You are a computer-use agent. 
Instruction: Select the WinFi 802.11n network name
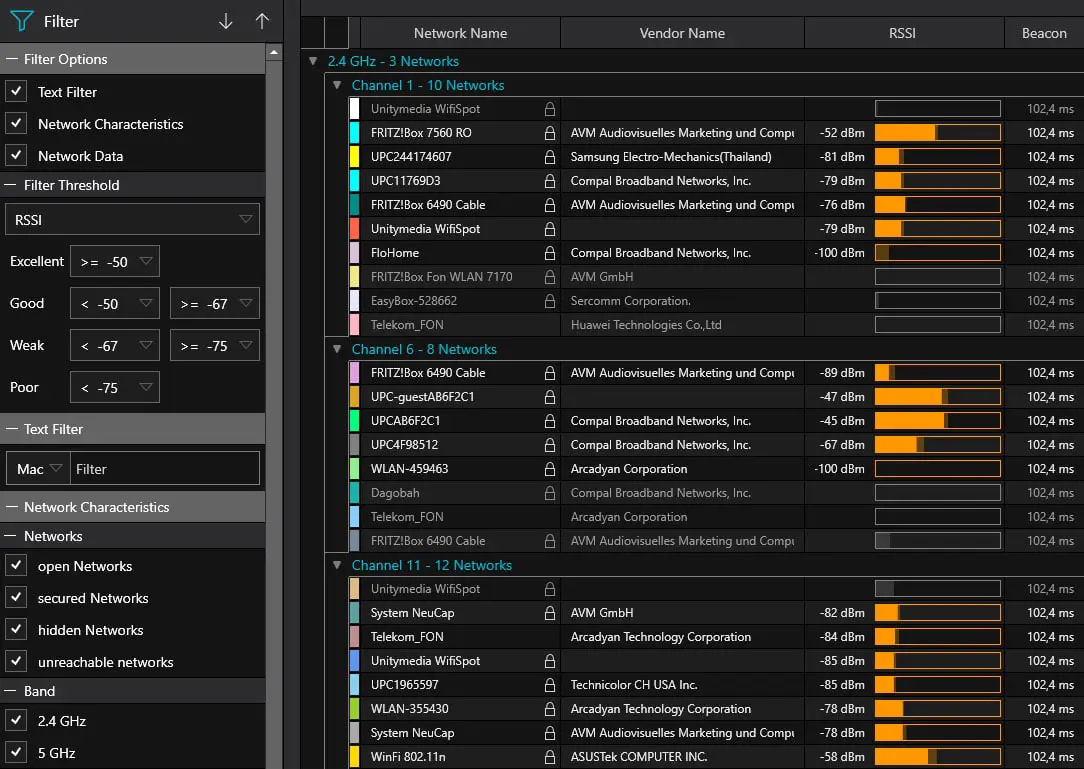408,757
